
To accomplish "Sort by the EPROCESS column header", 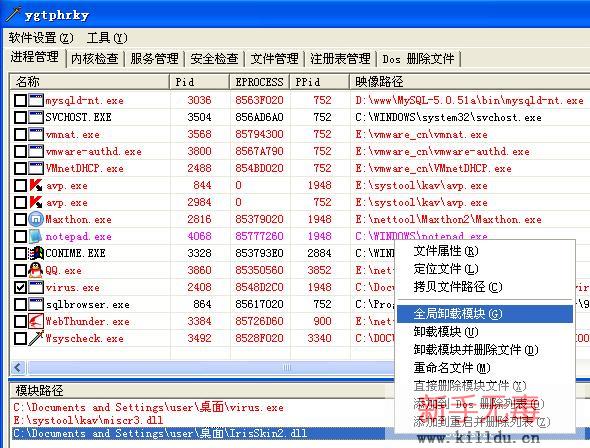I will click(x=260, y=82).
